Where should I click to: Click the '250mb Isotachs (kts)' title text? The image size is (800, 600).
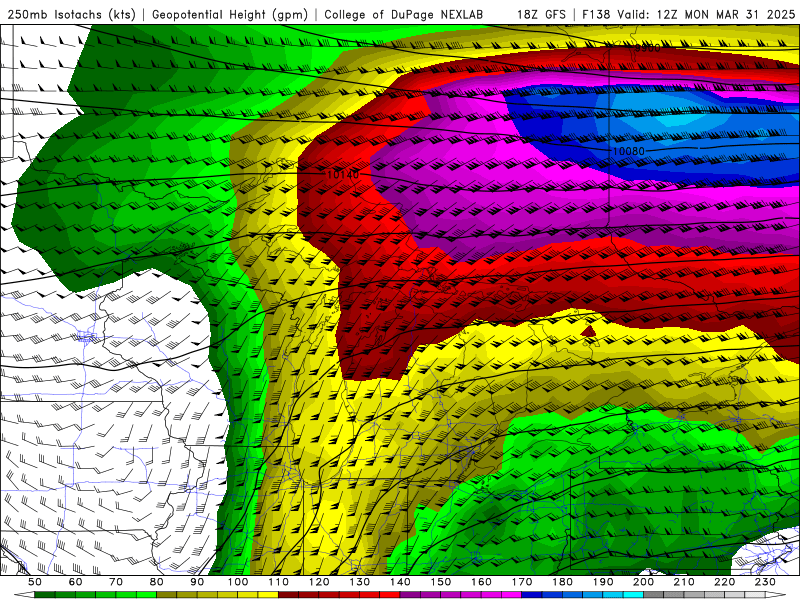click(71, 14)
